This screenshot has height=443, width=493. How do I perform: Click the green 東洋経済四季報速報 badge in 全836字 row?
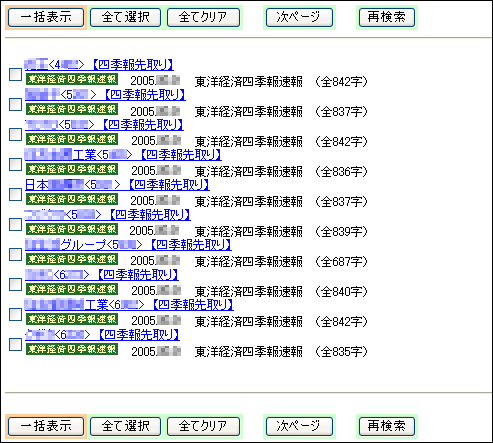pyautogui.click(x=72, y=169)
